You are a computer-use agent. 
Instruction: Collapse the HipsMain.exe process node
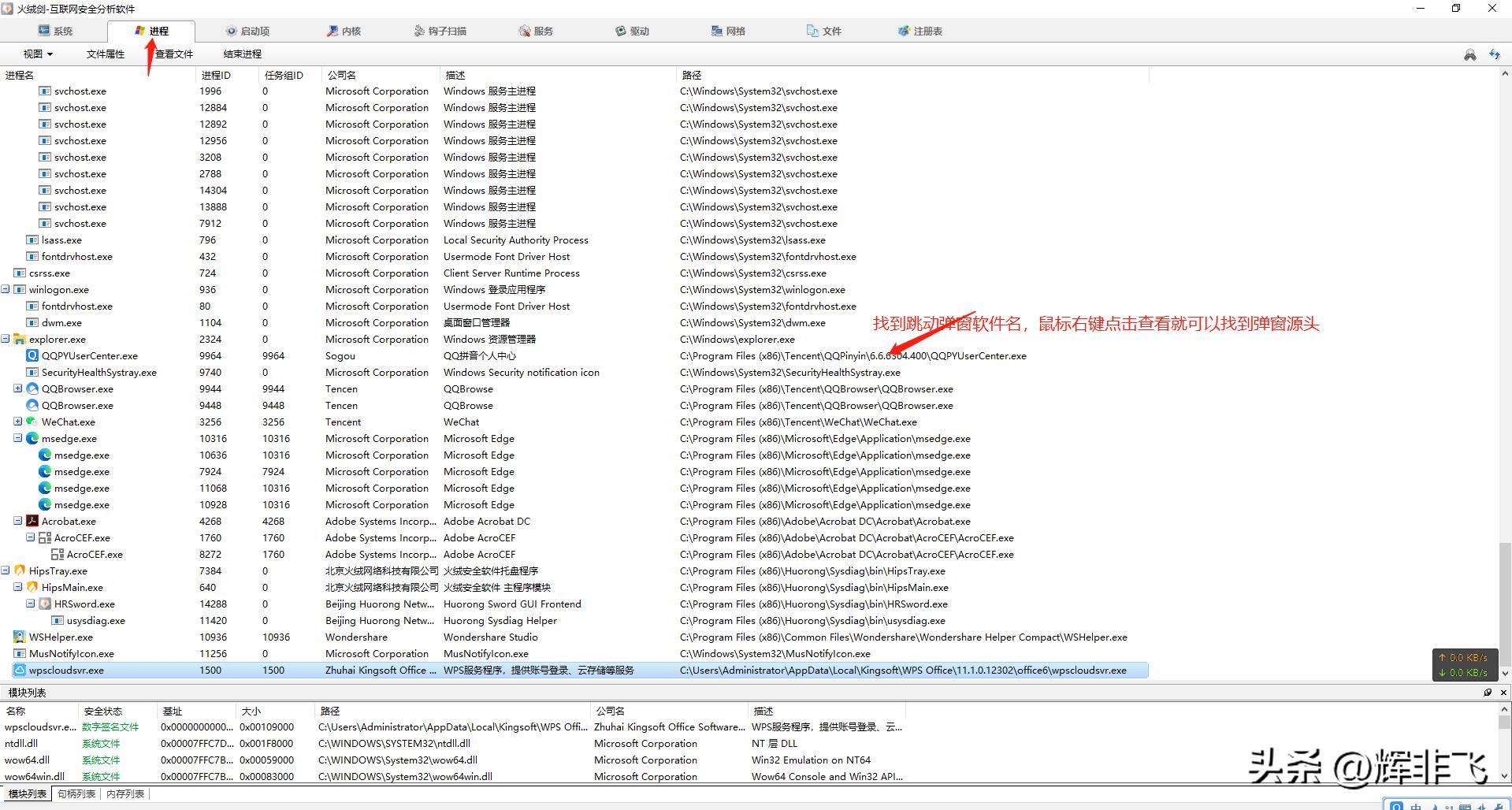coord(18,587)
